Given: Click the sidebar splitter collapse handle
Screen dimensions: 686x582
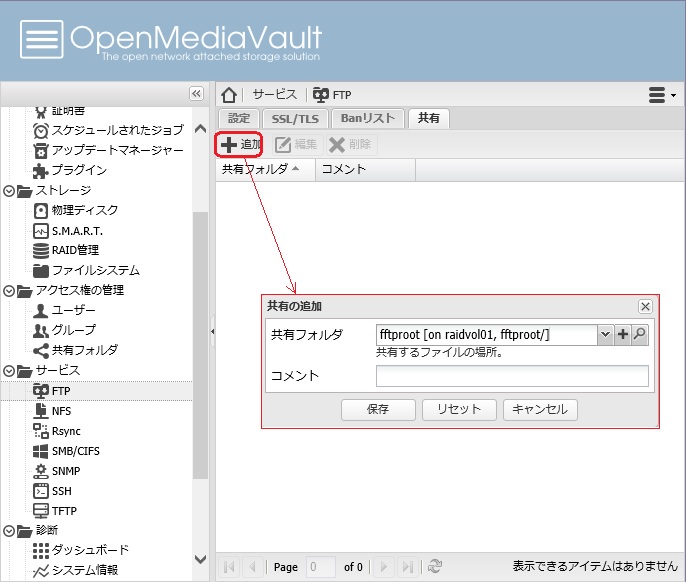Looking at the screenshot, I should point(213,331).
